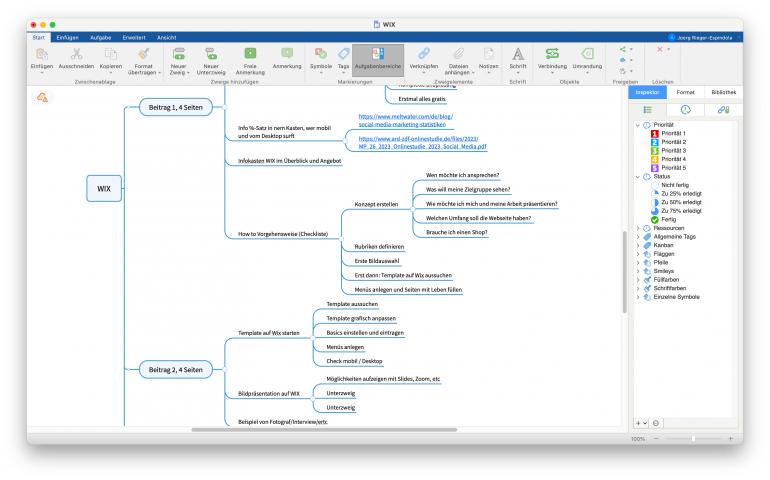This screenshot has width=770, height=480.
Task: Click the plus add button below the tag list
Action: pos(638,423)
